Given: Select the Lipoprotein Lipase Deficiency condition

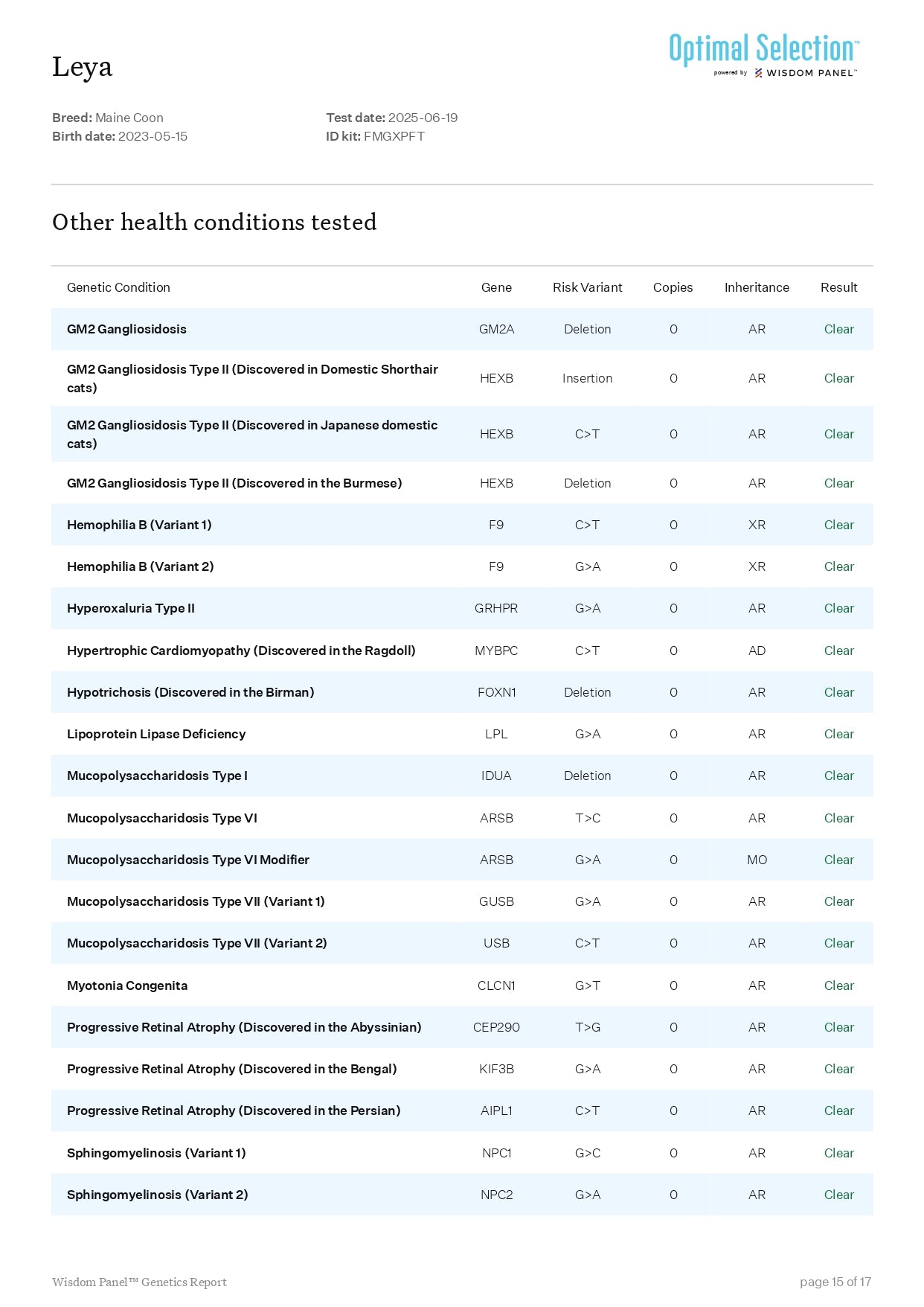Looking at the screenshot, I should (156, 734).
